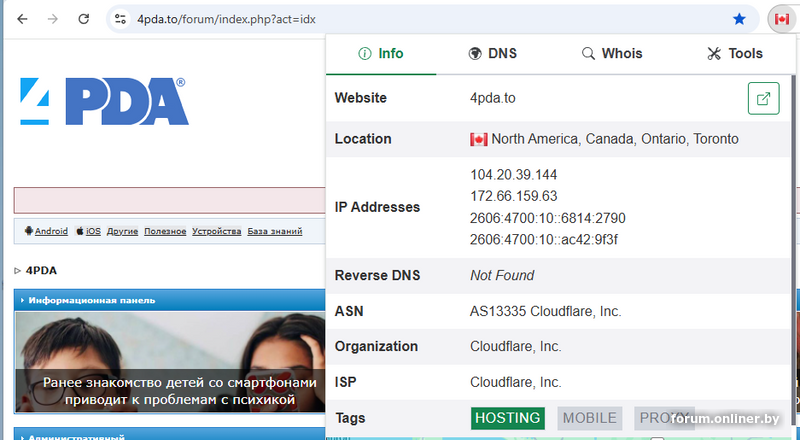The width and height of the screenshot is (800, 440).
Task: Select IPv6 address 2606:4700:10::ac42:9f3f
Action: [x=543, y=239]
